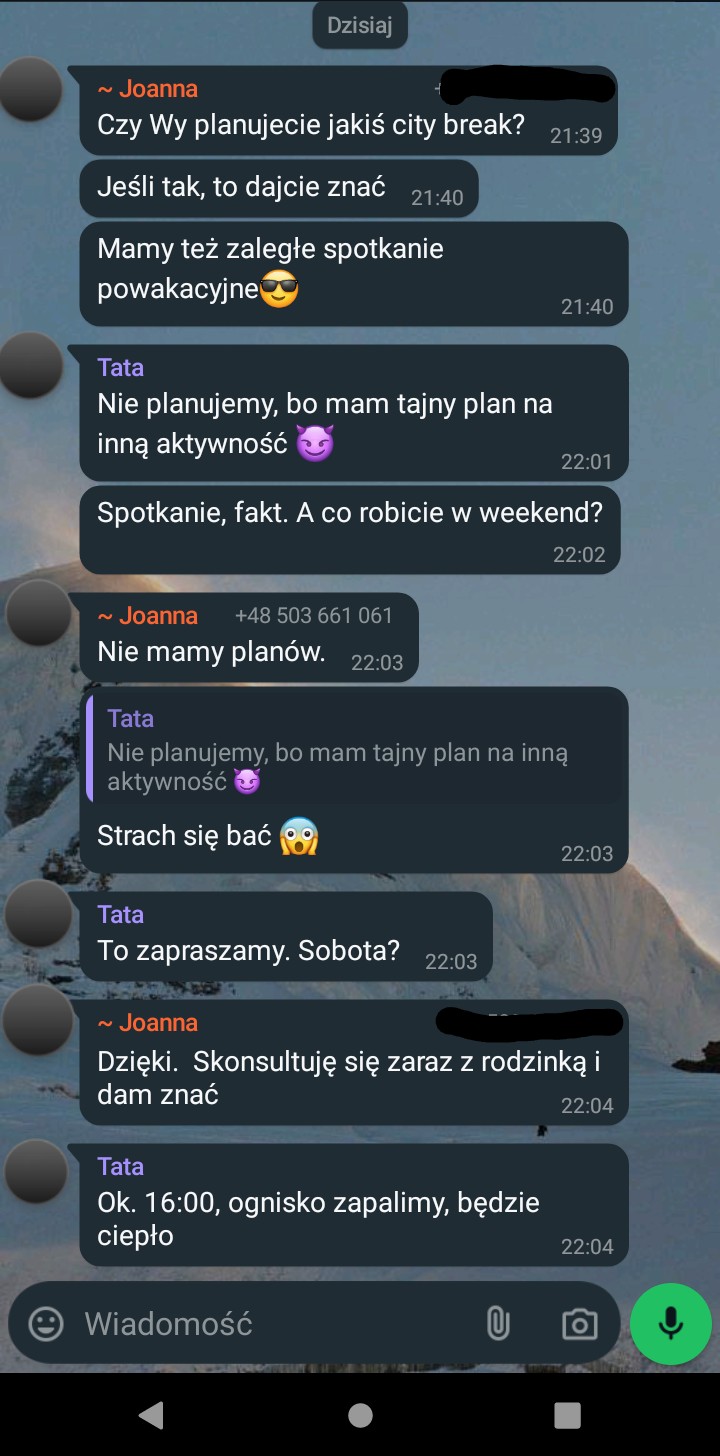Tap 'Tata' sender name above 'To zapraszamy'
The image size is (720, 1456).
coord(121,914)
